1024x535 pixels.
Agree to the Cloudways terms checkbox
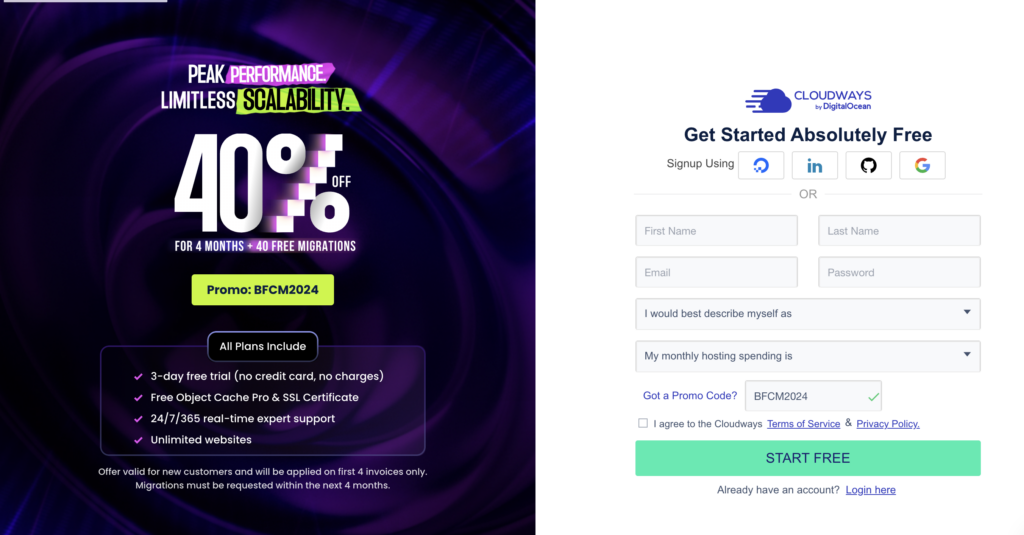pyautogui.click(x=643, y=423)
